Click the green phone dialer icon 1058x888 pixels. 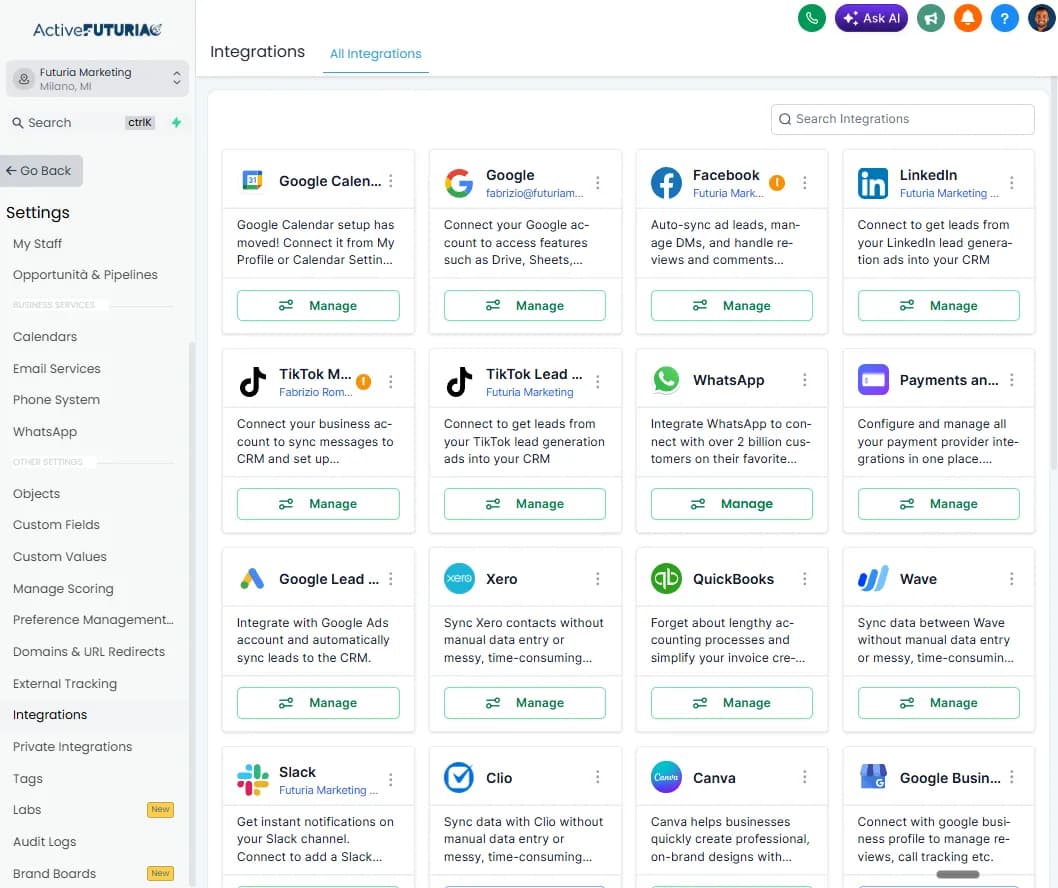coord(812,18)
